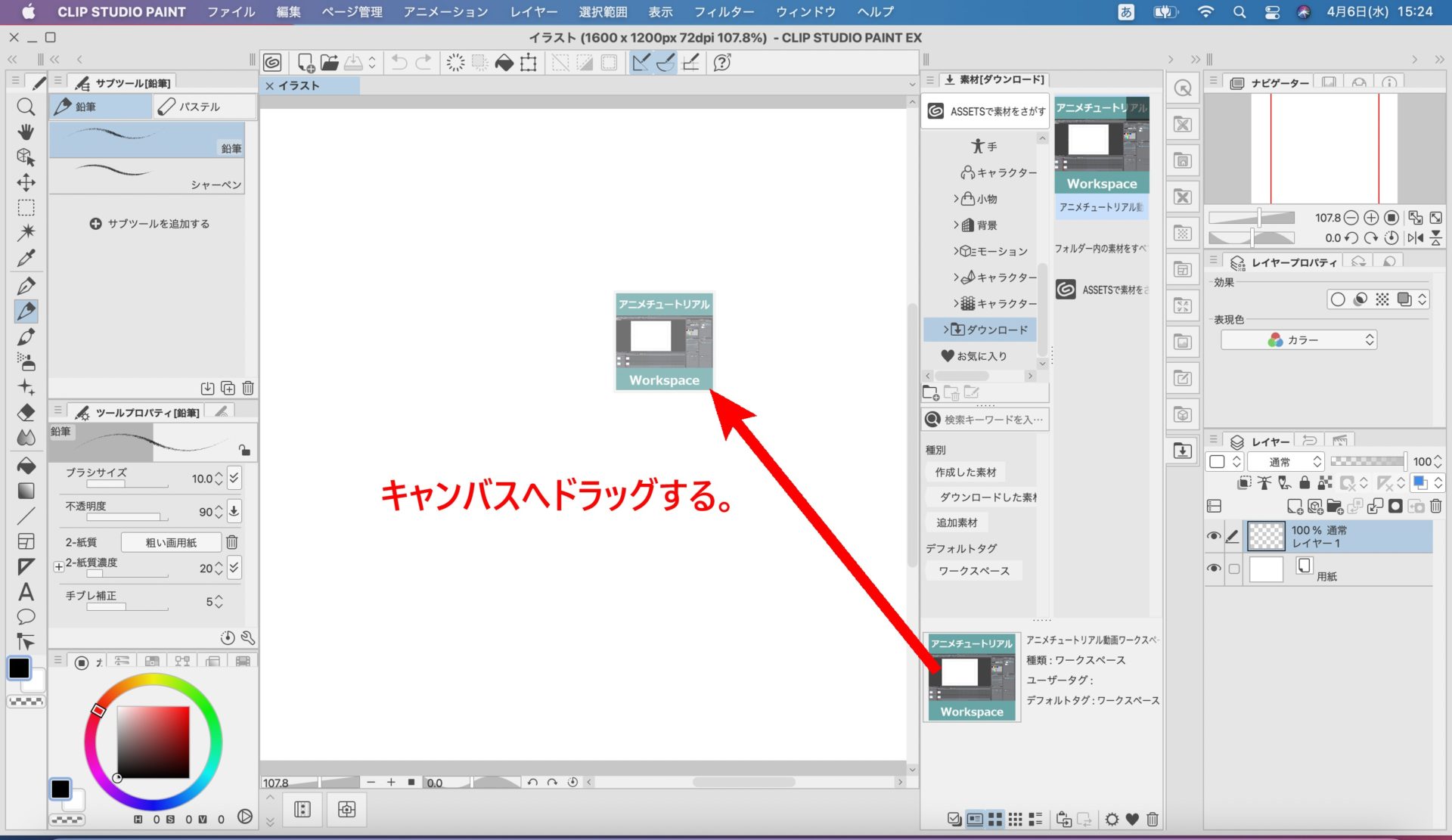Select the Hand move tool
This screenshot has width=1452, height=840.
[x=26, y=132]
